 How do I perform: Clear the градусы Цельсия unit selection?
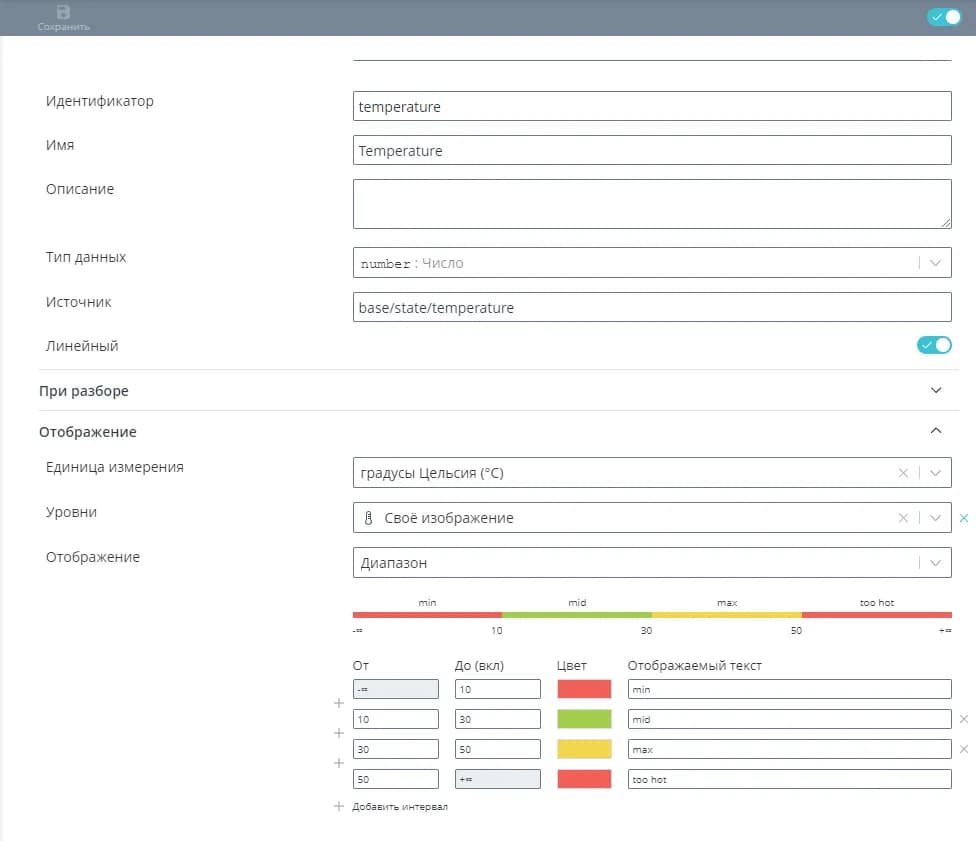(x=903, y=473)
